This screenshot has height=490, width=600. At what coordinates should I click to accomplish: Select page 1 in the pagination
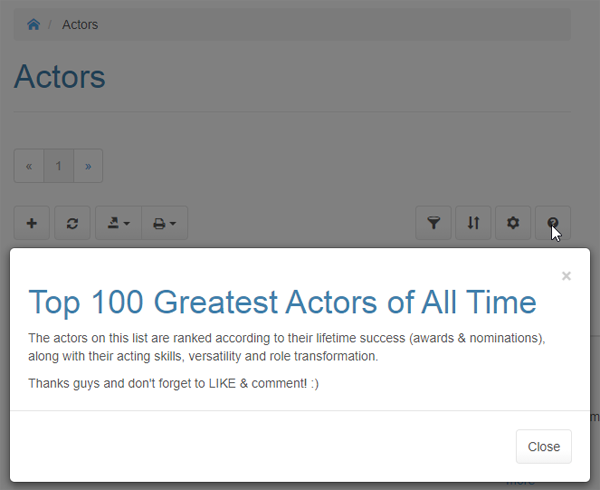coord(59,166)
